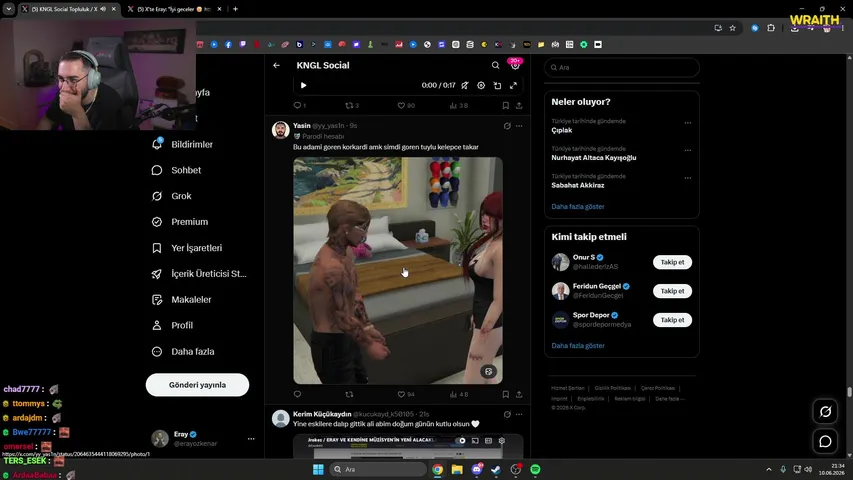
Task: Open options for the Çıplak trend
Action: click(688, 122)
